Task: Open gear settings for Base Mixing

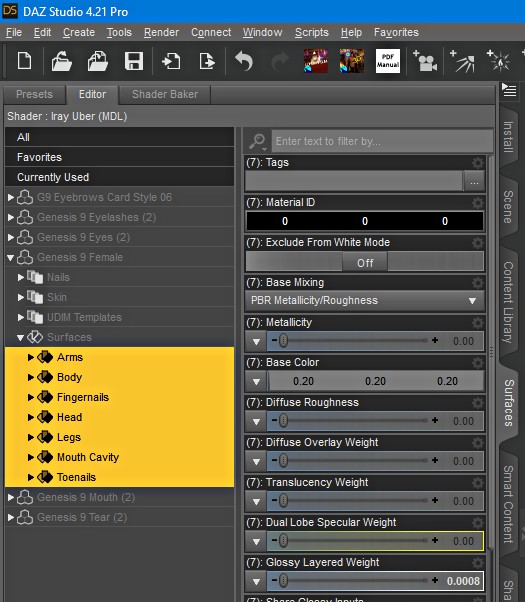Action: coord(478,283)
